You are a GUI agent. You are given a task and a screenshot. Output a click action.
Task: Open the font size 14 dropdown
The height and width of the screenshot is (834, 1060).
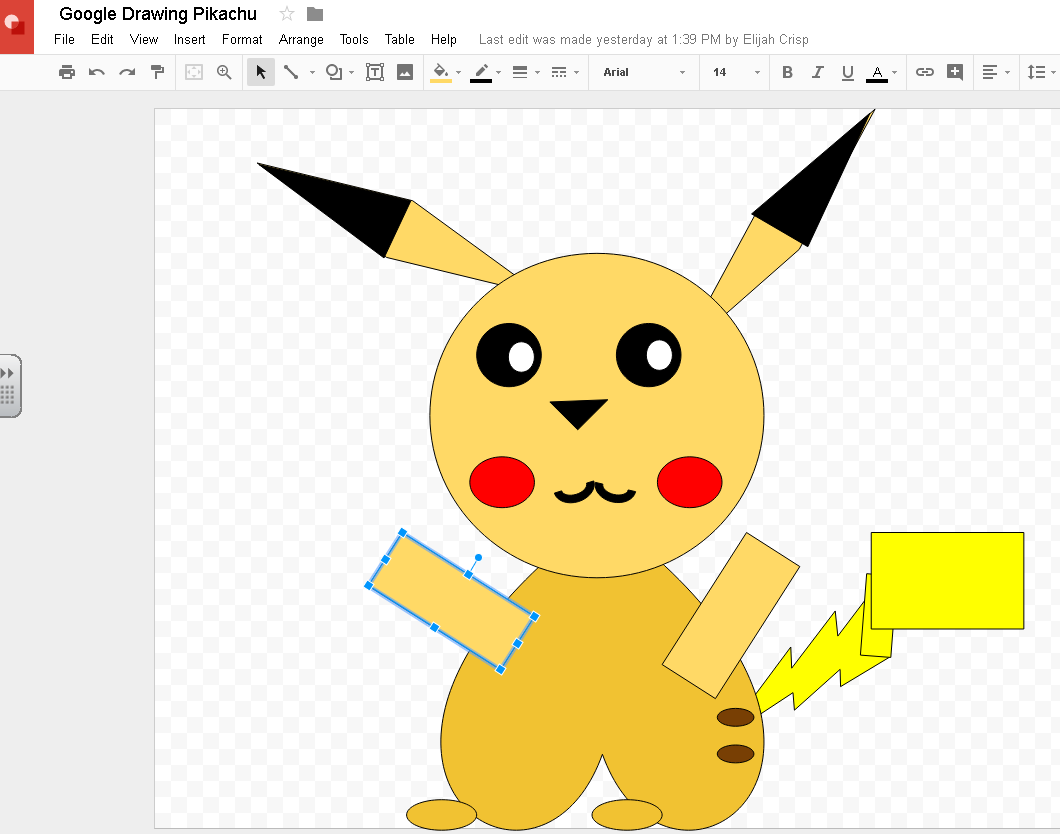coord(735,72)
